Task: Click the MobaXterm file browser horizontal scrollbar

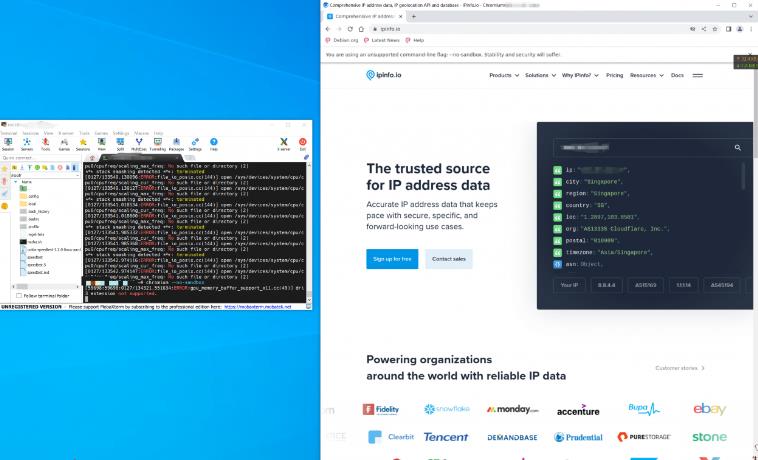Action: click(44, 287)
